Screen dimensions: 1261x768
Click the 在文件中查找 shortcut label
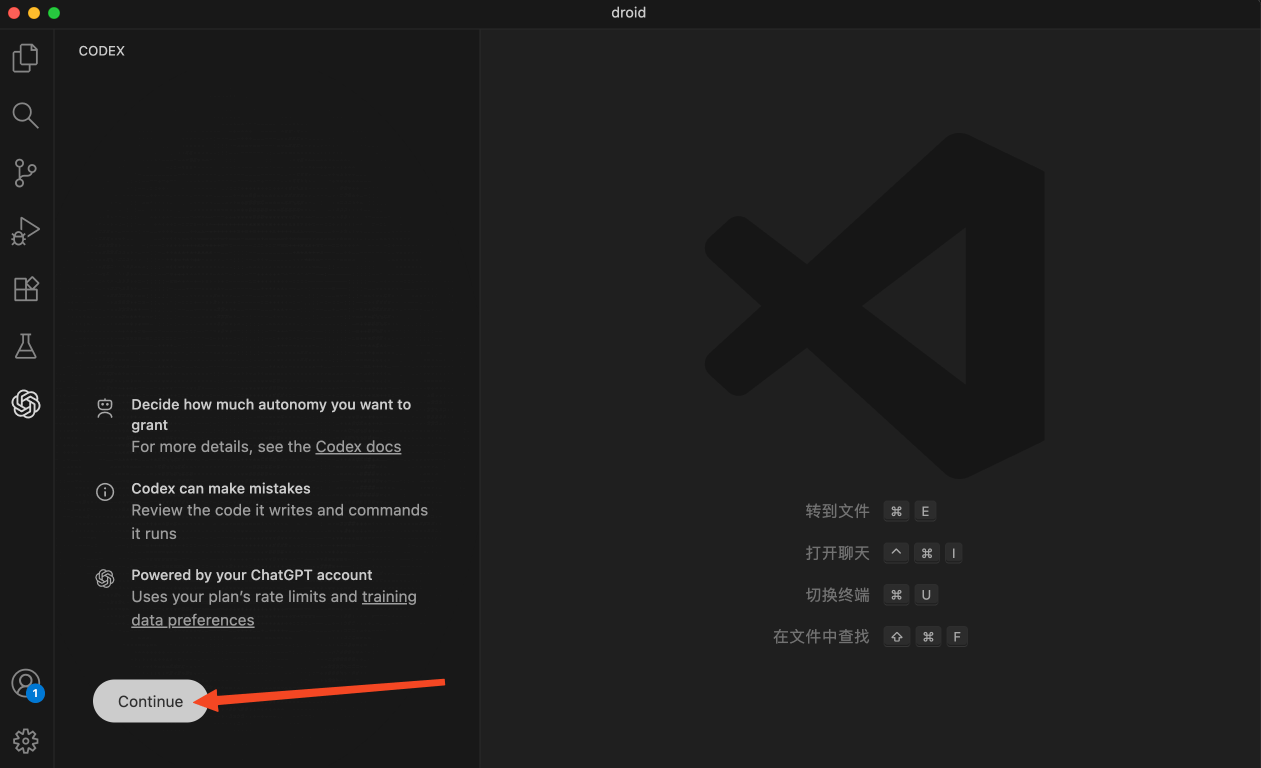coord(821,637)
